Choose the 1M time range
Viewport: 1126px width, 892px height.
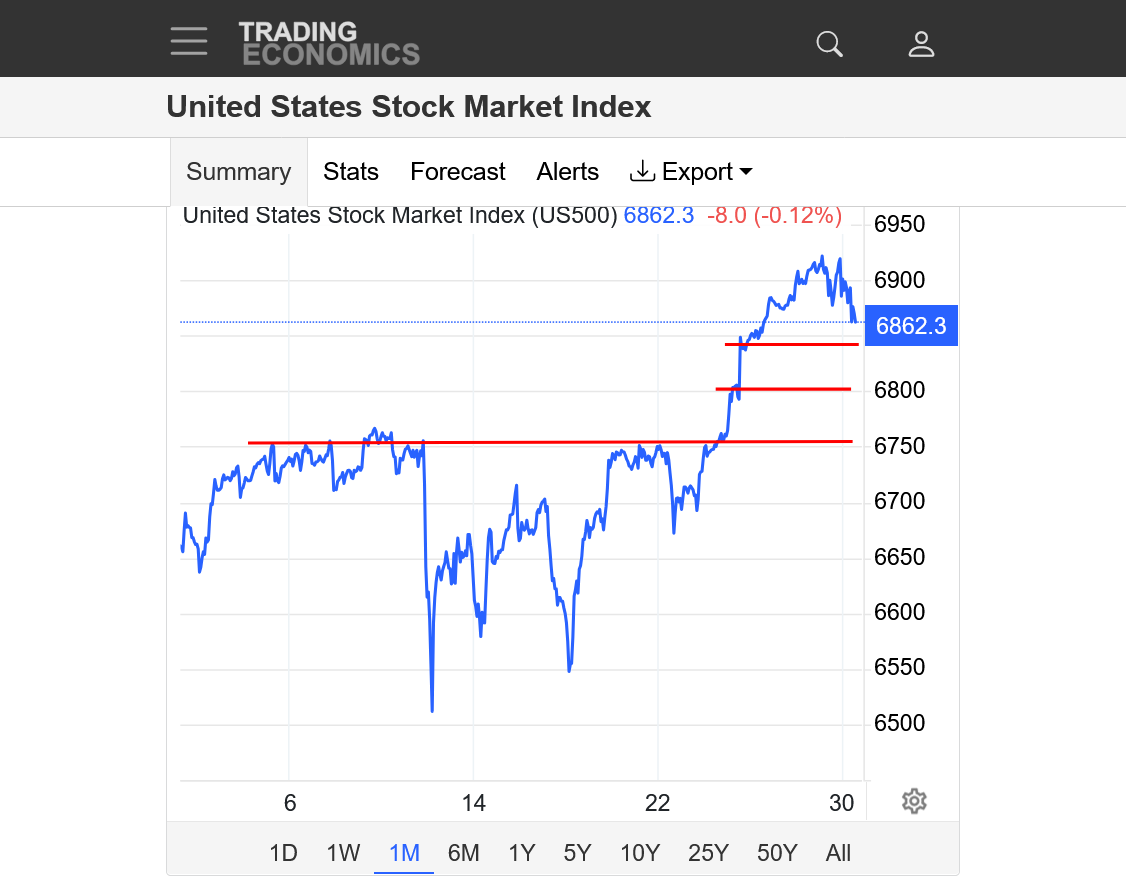click(x=404, y=853)
